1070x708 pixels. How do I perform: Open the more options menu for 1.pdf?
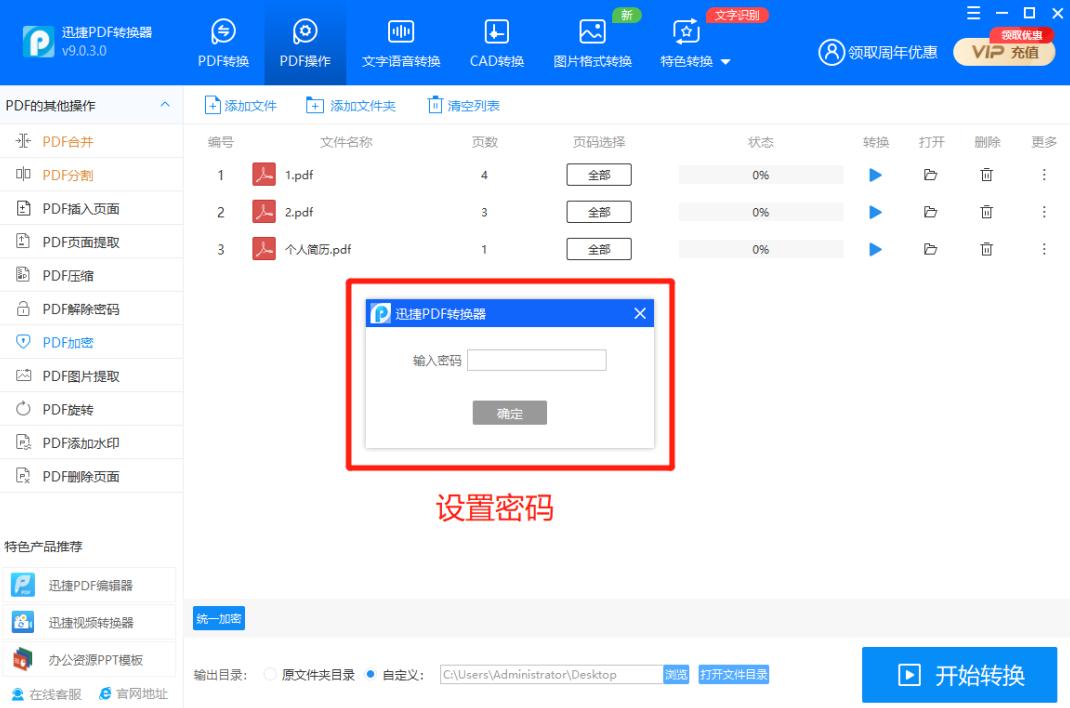[1044, 174]
